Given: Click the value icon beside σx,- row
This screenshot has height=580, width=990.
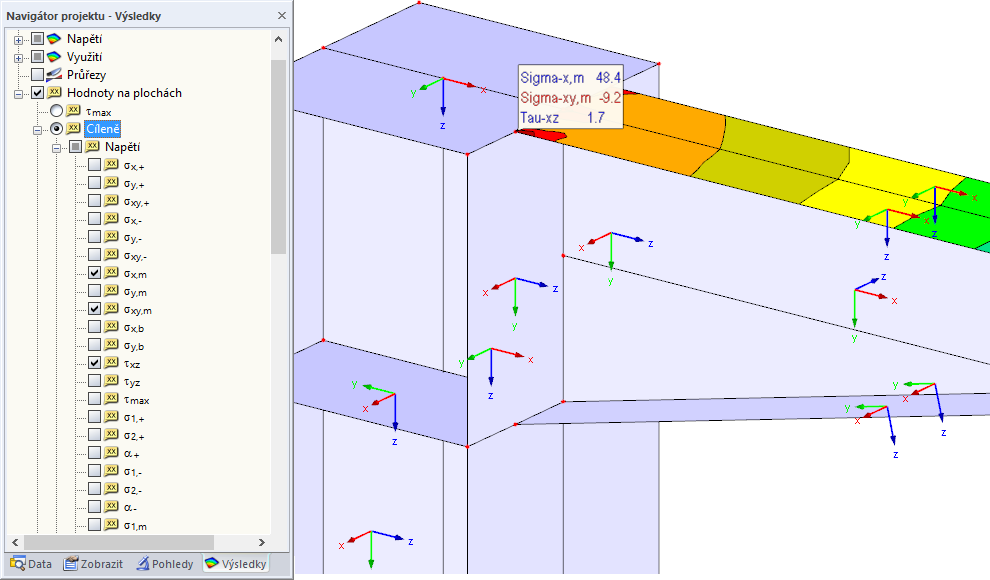Looking at the screenshot, I should pyautogui.click(x=111, y=219).
